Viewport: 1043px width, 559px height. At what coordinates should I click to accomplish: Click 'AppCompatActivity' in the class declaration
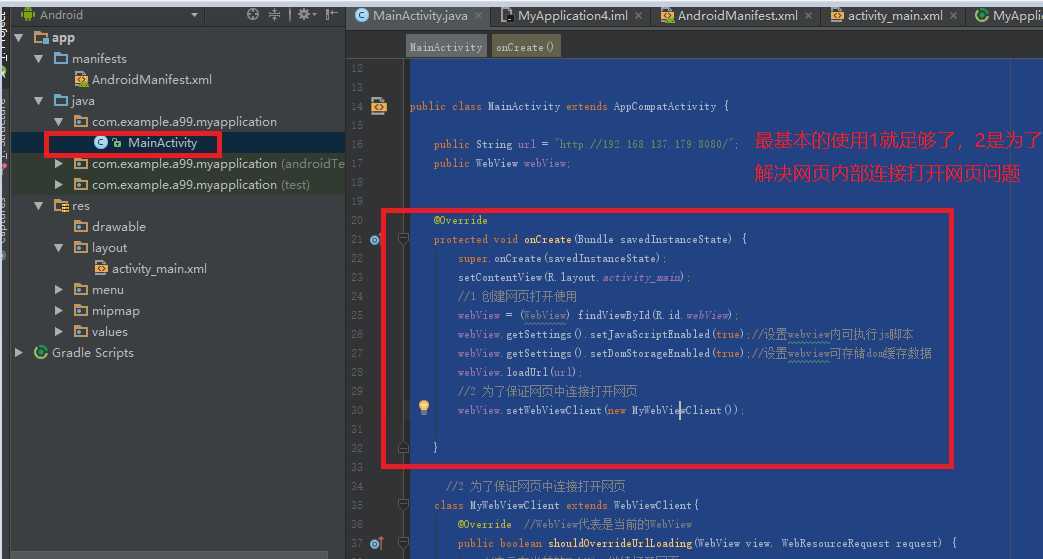click(665, 106)
